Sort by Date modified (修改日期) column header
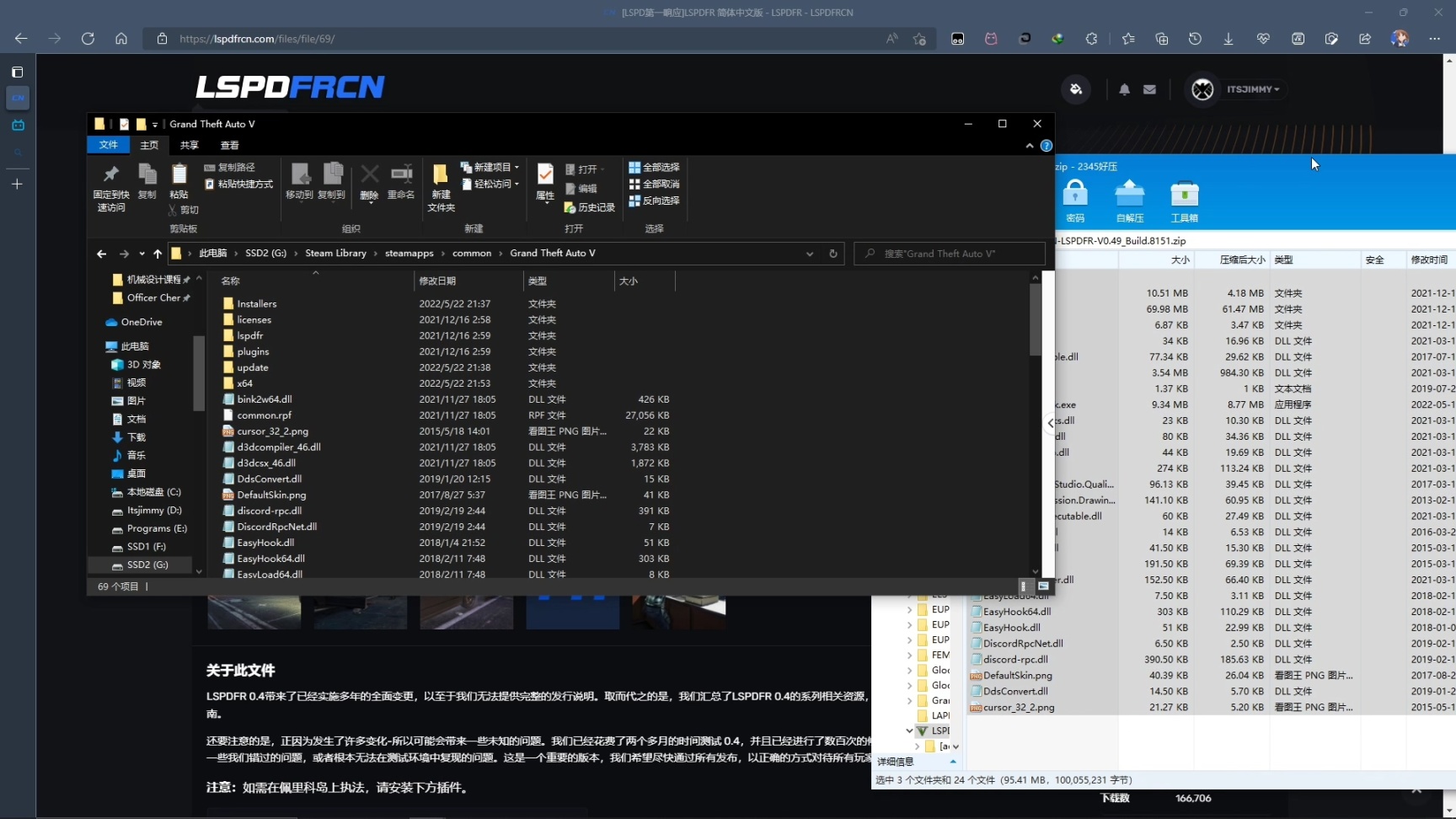1456x819 pixels. 468,281
